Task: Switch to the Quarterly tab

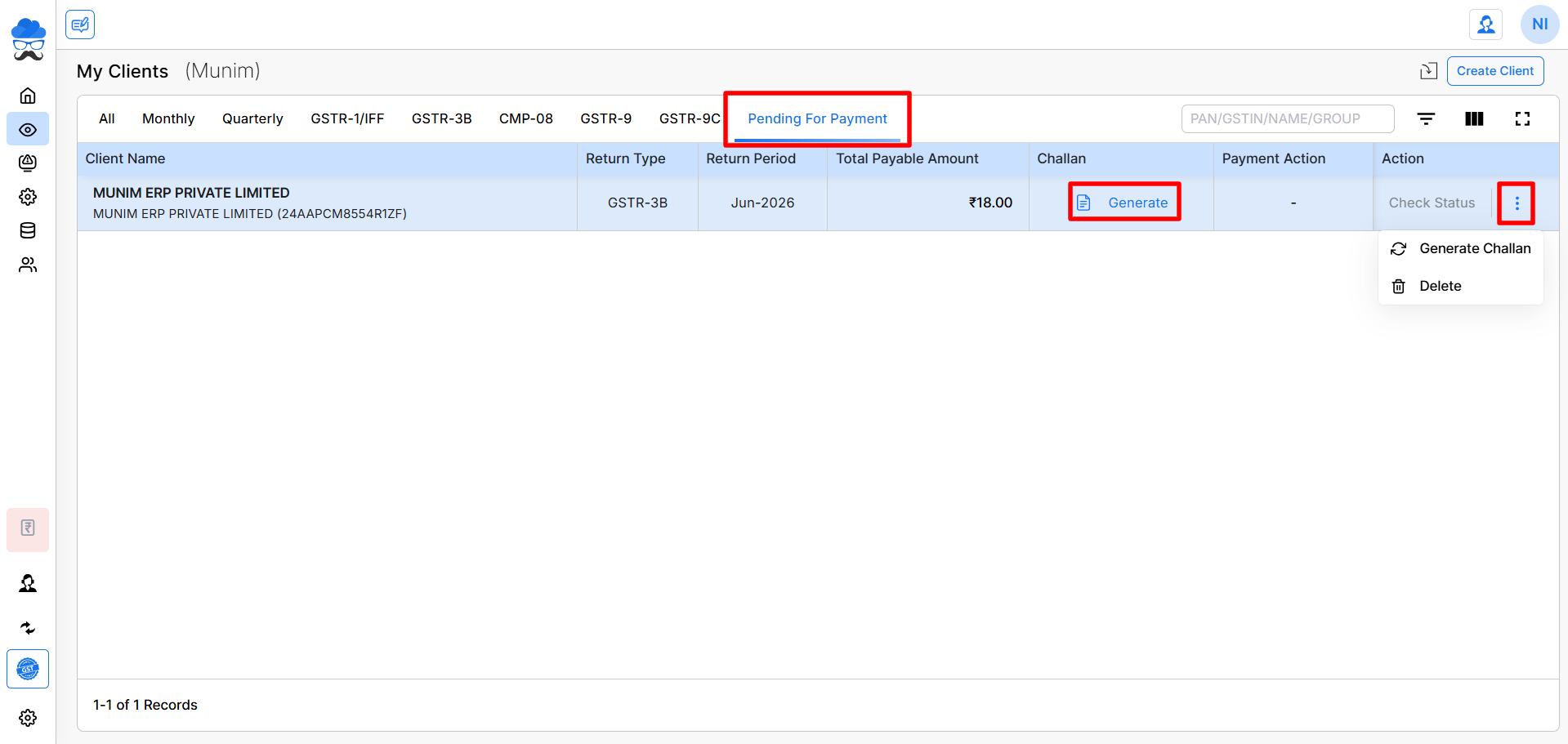Action: click(x=252, y=118)
